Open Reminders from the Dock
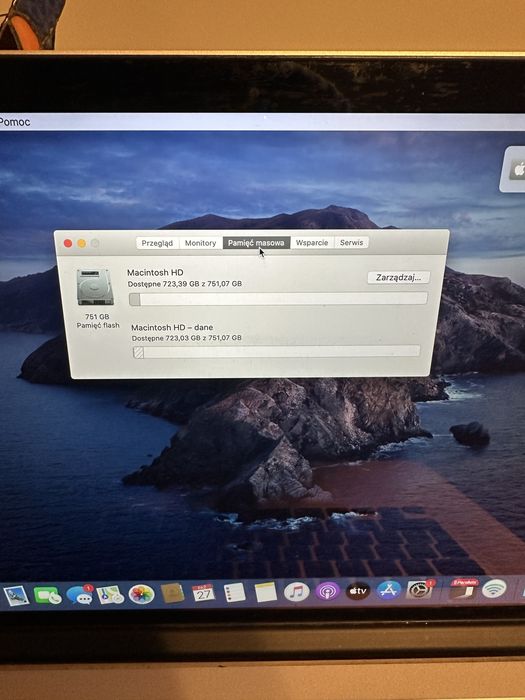Image resolution: width=525 pixels, height=700 pixels. 235,592
